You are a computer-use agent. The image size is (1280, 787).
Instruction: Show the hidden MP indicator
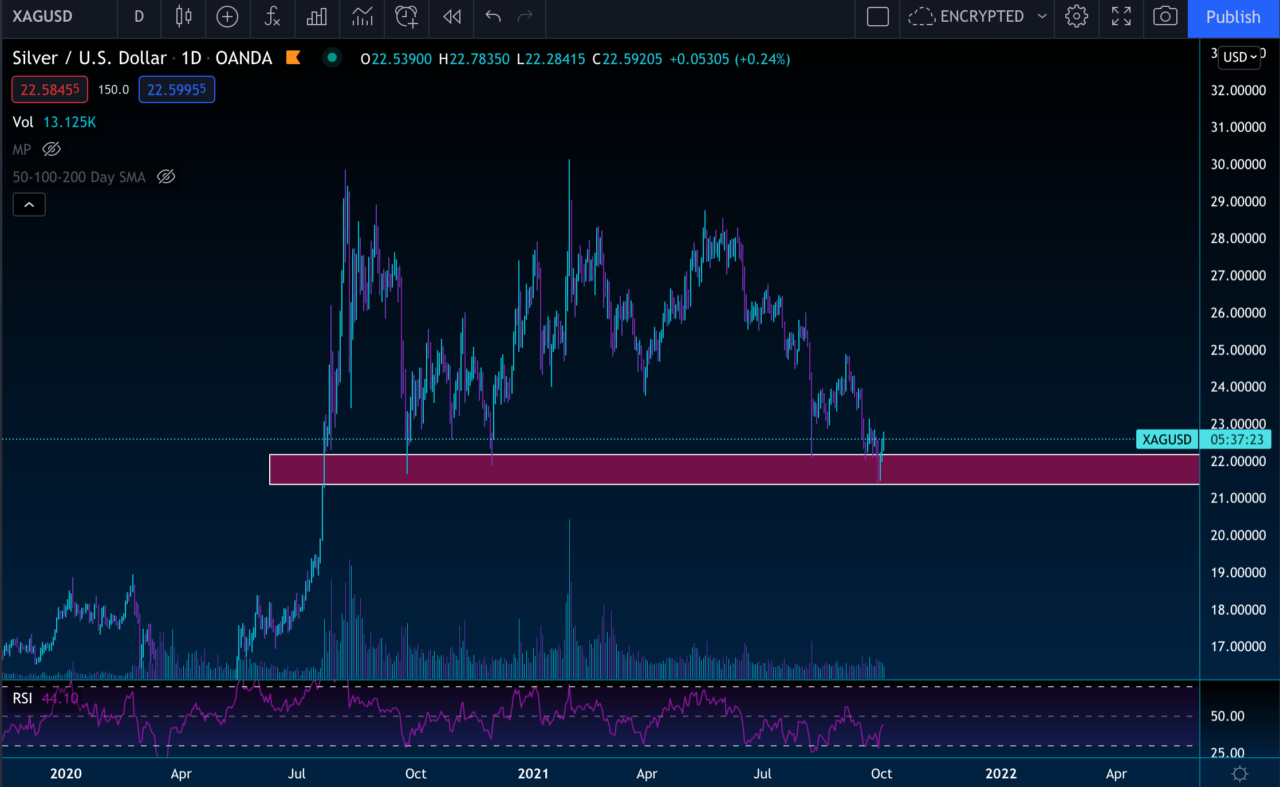point(51,149)
